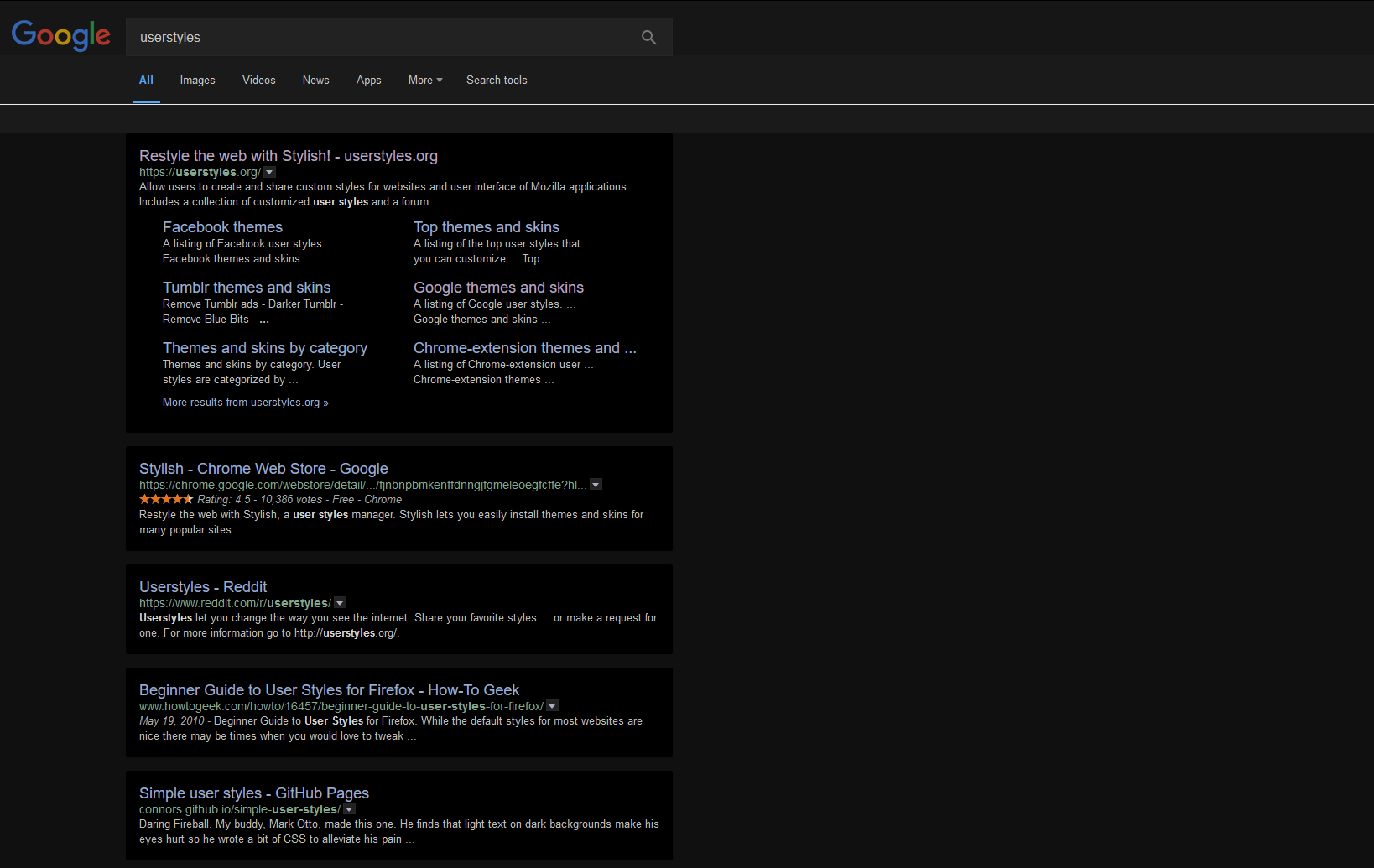Click the howtogeek.com URL text
Viewport: 1374px width, 868px height.
pyautogui.click(x=341, y=706)
